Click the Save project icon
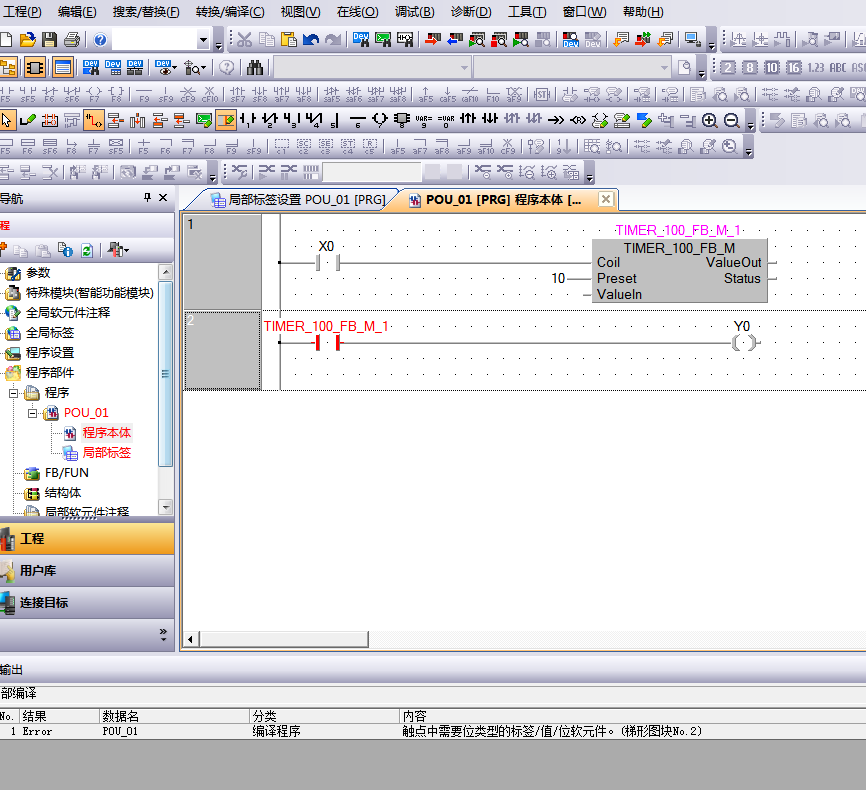The width and height of the screenshot is (866, 790). [49, 40]
